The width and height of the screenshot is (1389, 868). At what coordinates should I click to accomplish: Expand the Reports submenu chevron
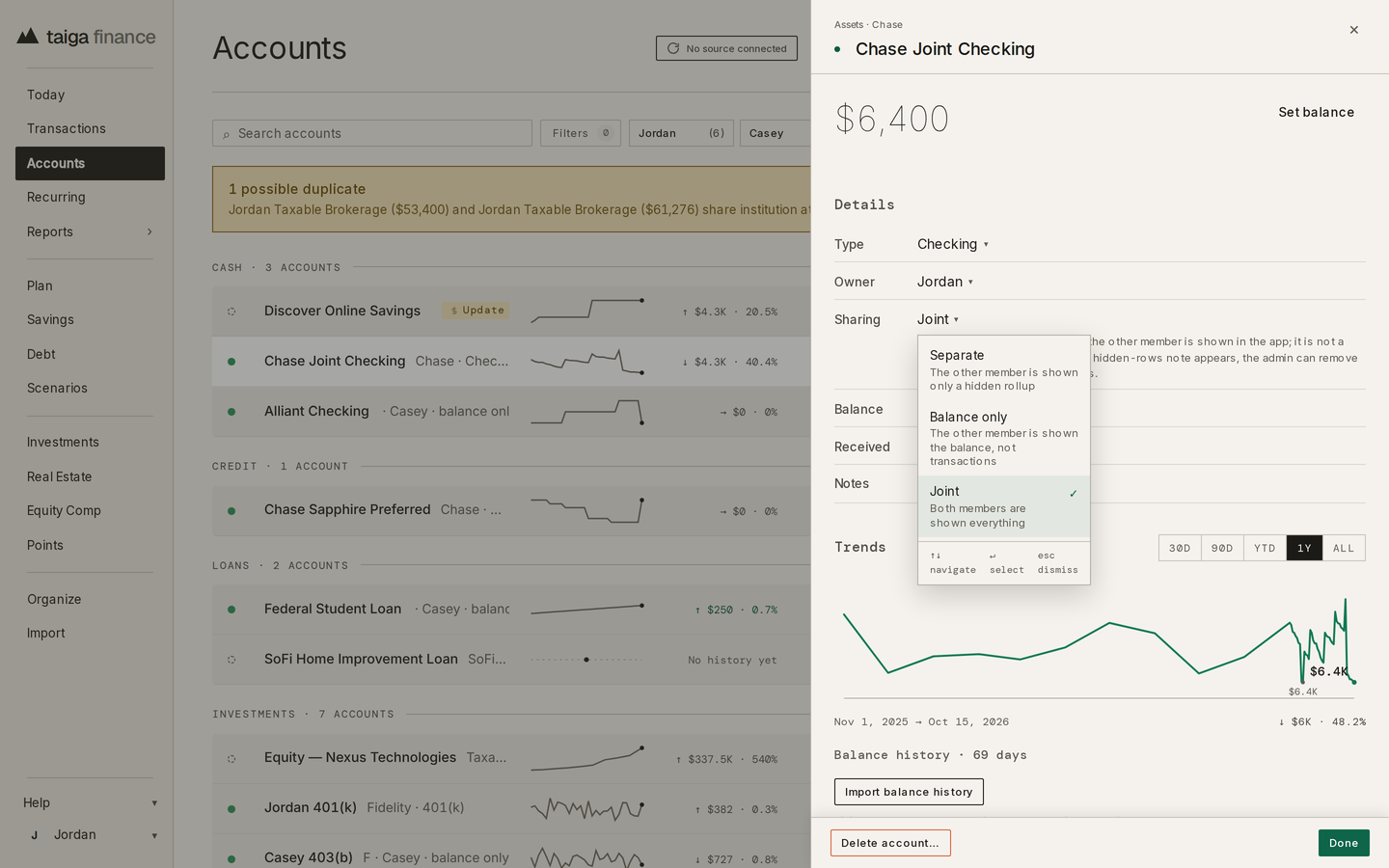pyautogui.click(x=150, y=231)
